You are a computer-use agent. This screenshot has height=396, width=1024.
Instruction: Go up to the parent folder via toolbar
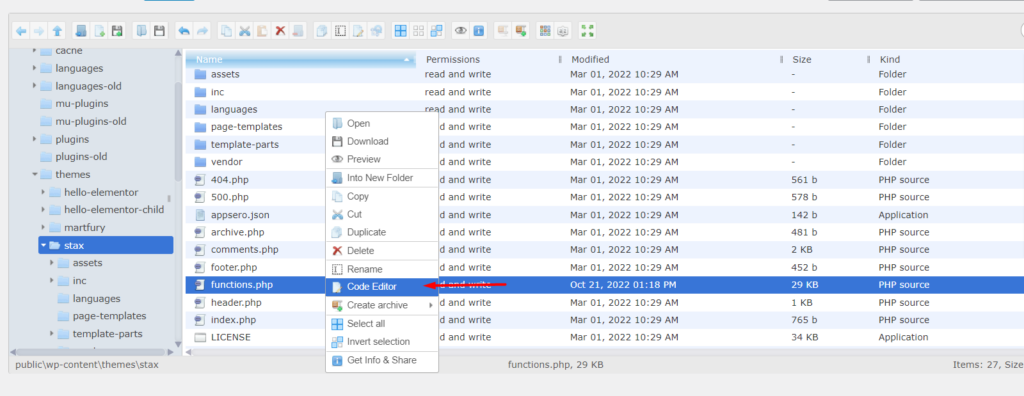click(57, 30)
